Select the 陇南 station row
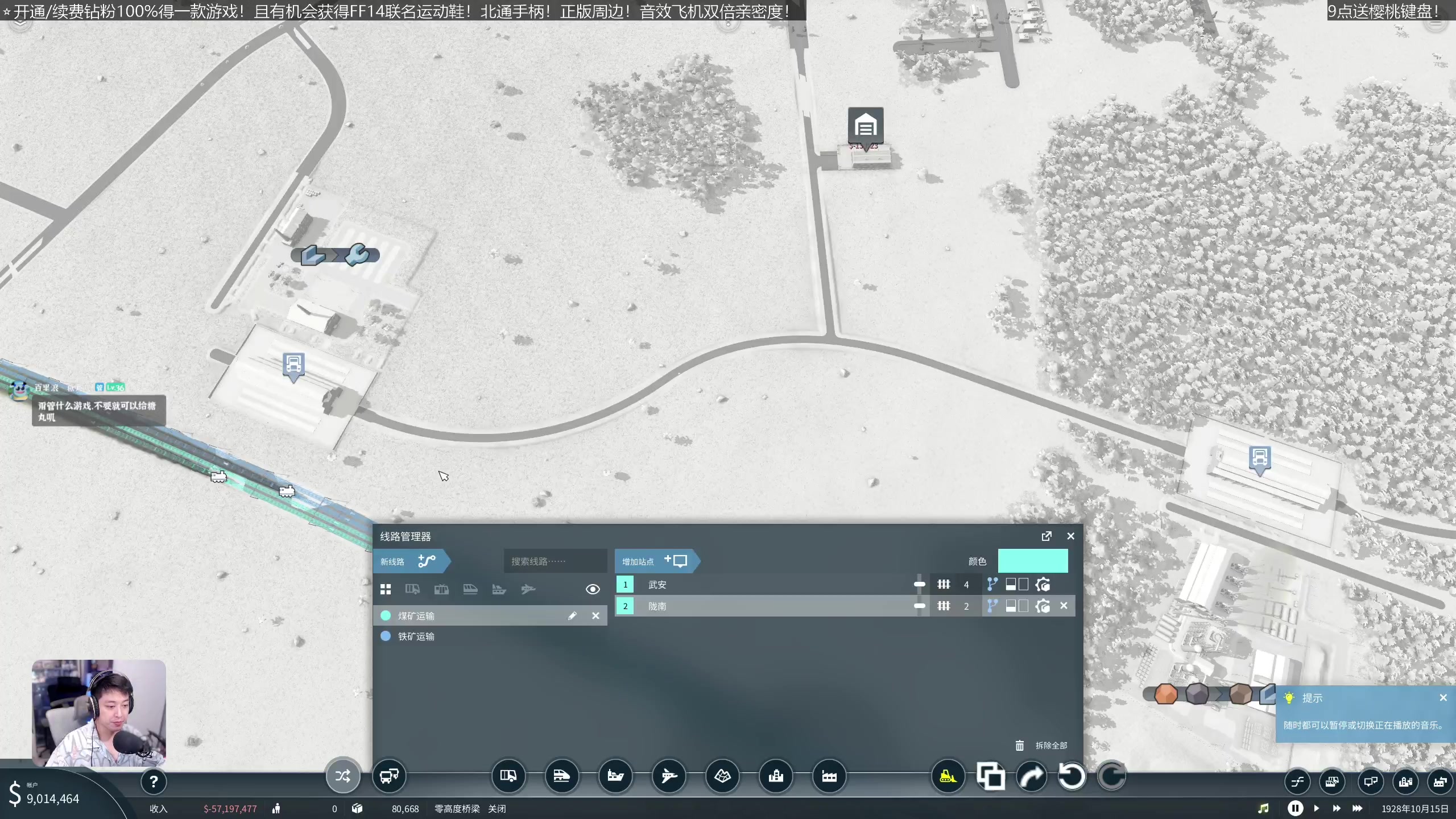Image resolution: width=1456 pixels, height=819 pixels. 845,606
